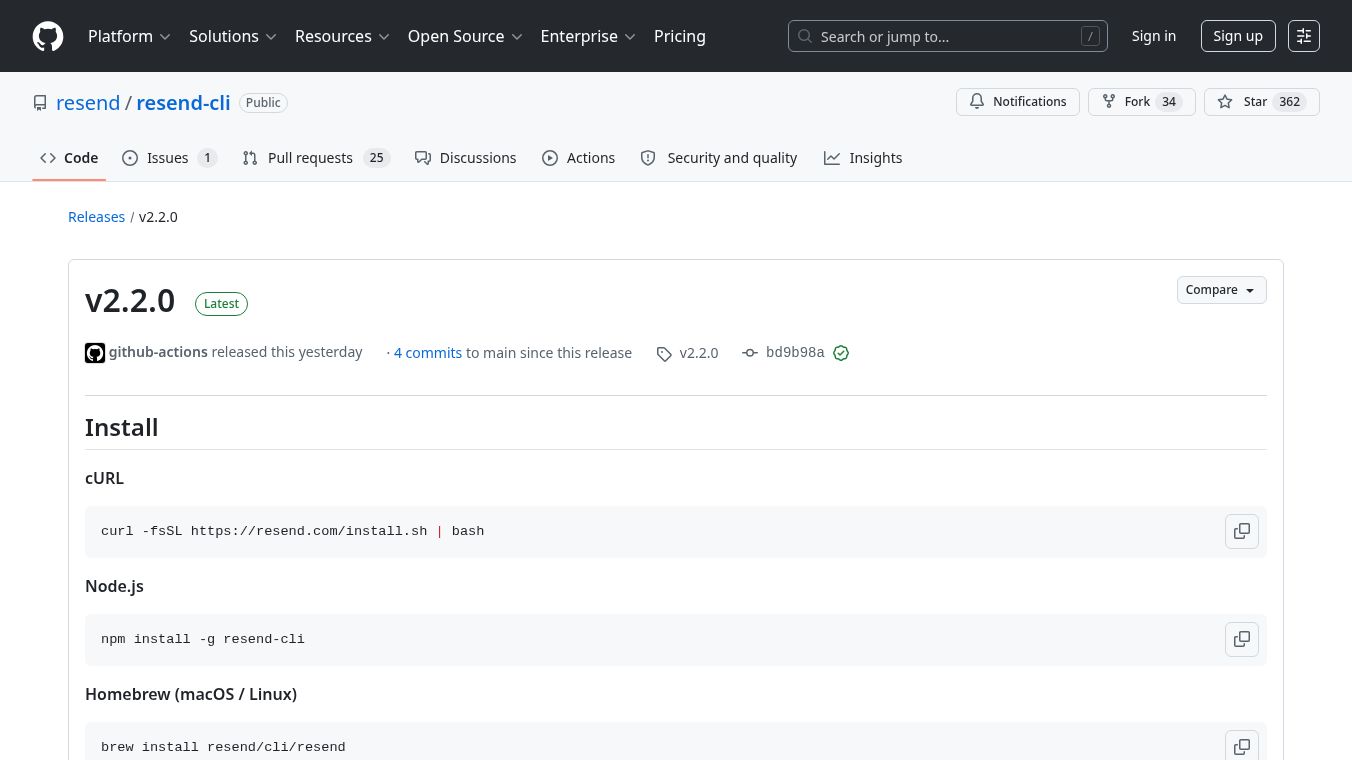The image size is (1352, 760).
Task: Click the Notifications bell button
Action: coord(1018,102)
